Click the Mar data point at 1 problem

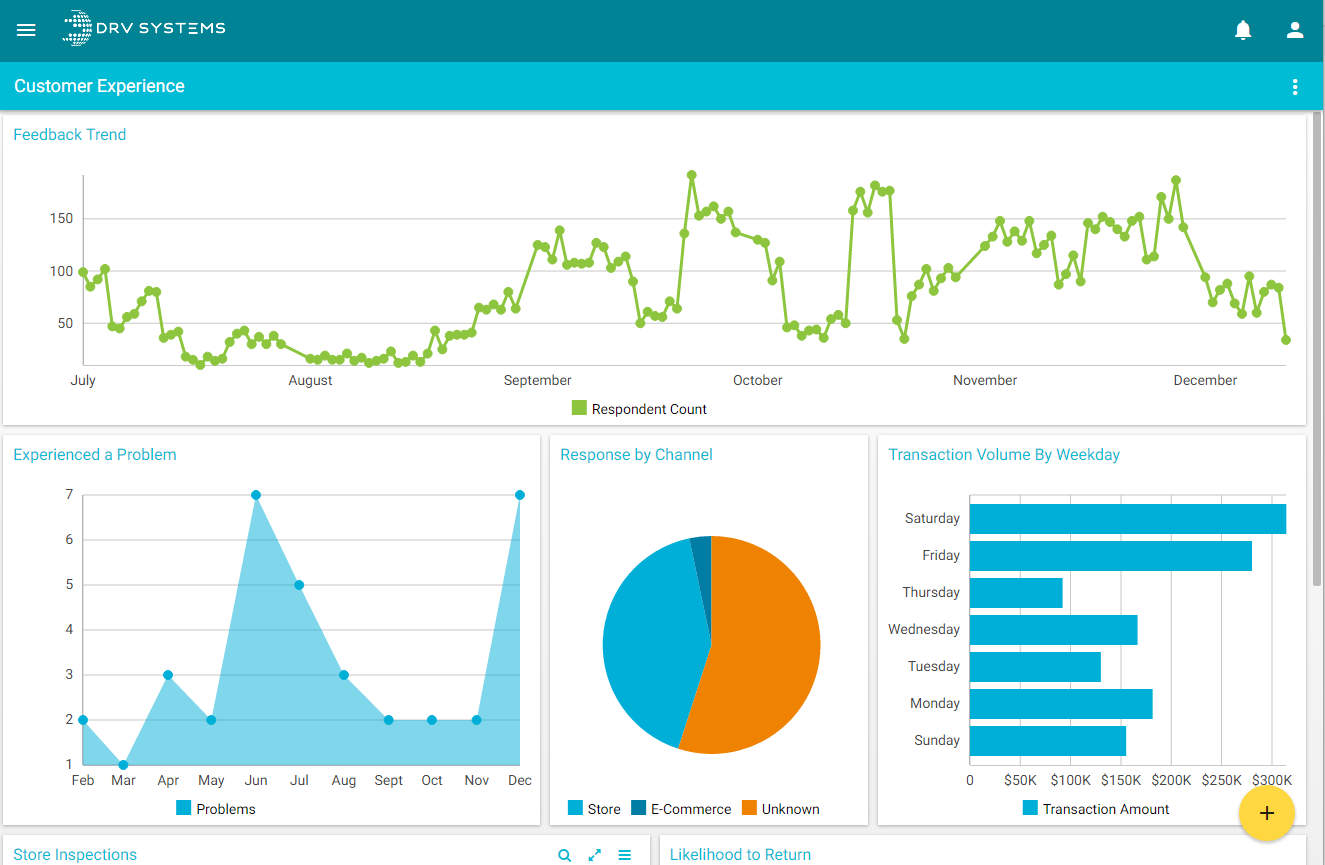[x=123, y=765]
